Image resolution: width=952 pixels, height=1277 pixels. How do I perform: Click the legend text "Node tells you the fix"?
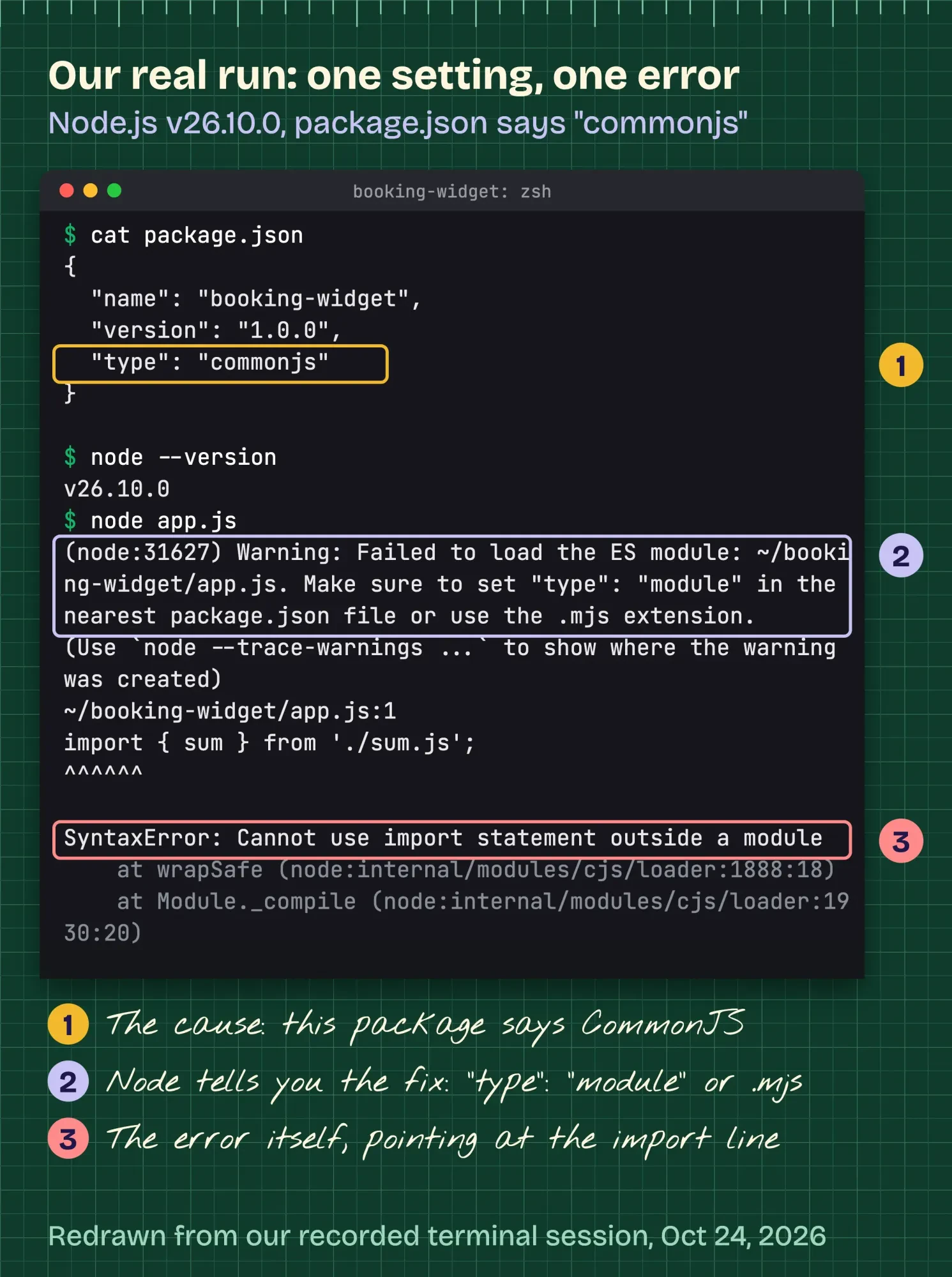click(454, 1084)
